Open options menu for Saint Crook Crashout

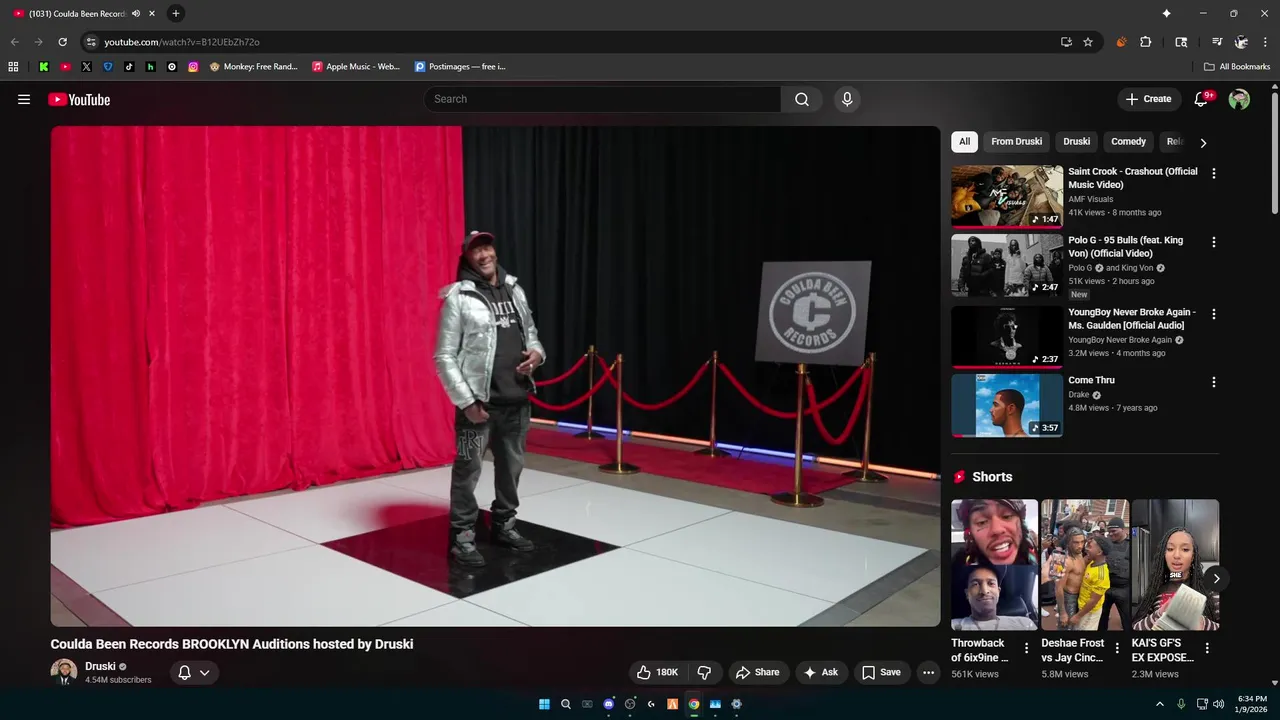click(1214, 173)
